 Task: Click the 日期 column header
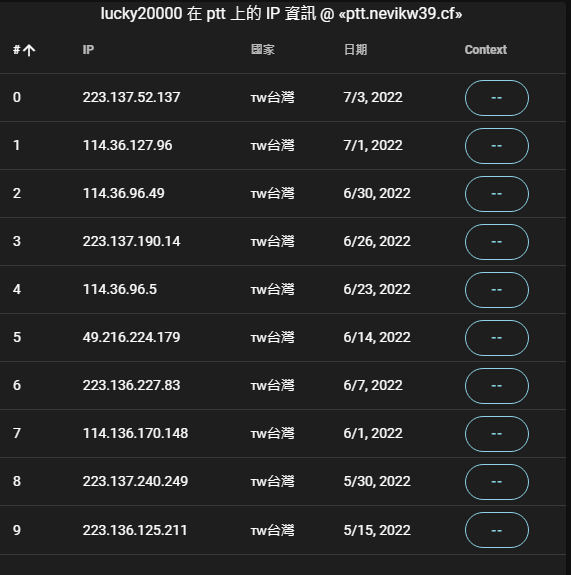click(x=355, y=50)
